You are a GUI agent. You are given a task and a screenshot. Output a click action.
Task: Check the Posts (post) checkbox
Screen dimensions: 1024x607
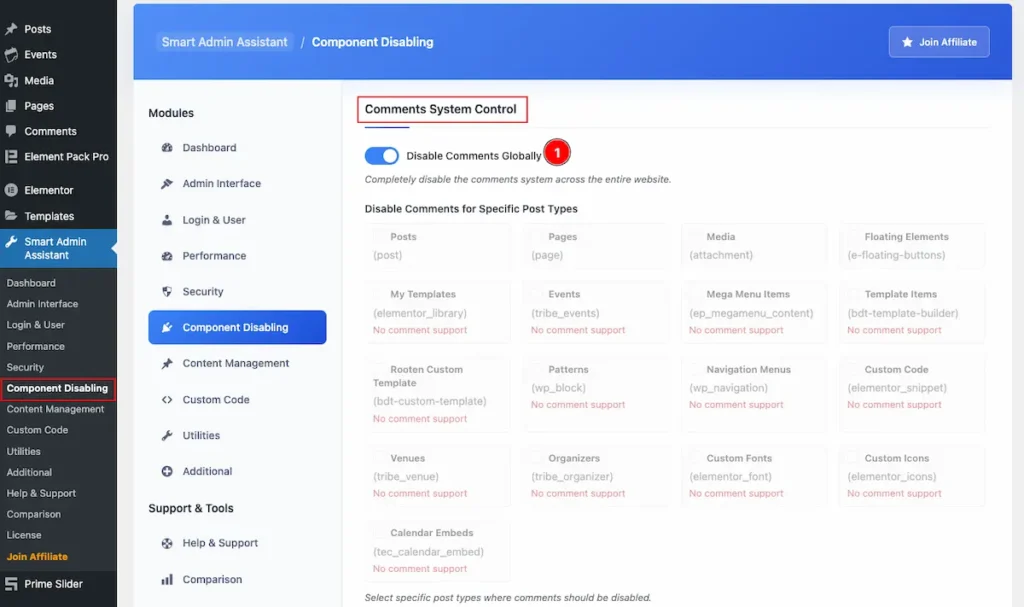[x=379, y=236]
